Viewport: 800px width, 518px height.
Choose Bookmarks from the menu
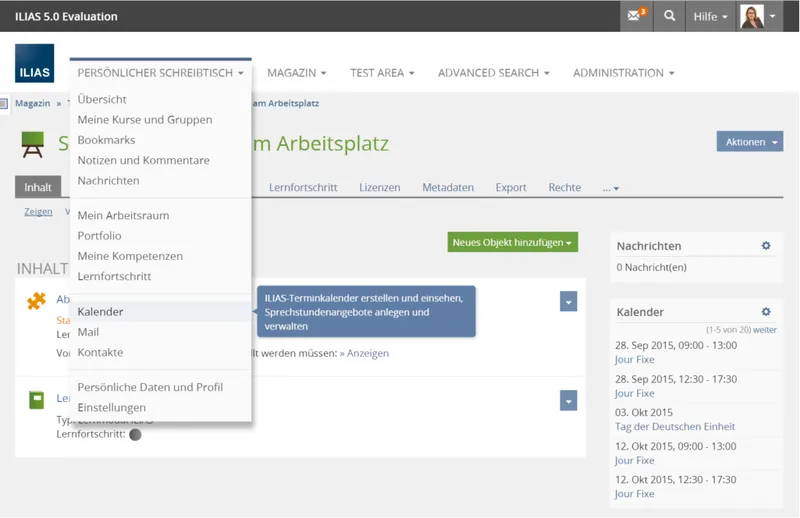[106, 140]
